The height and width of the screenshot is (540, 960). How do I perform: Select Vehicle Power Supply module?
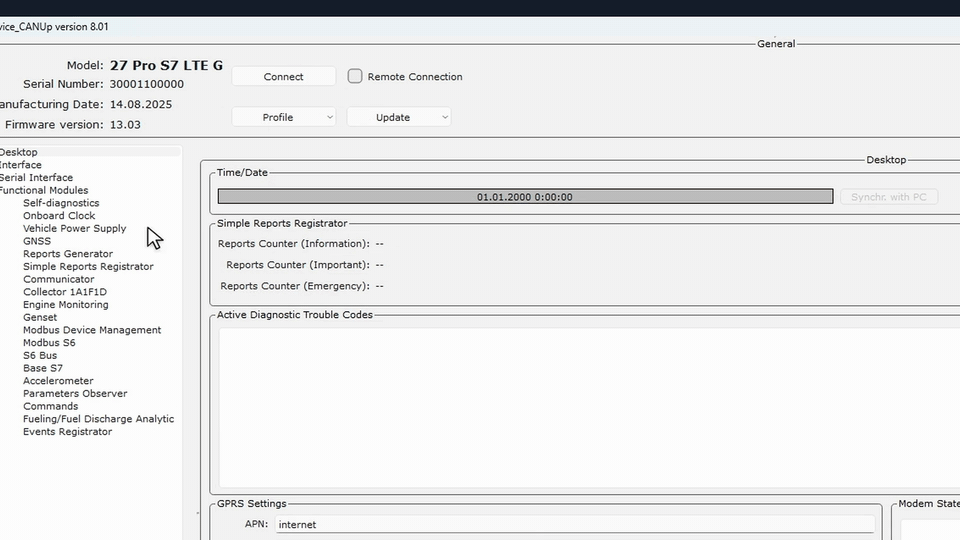[74, 228]
